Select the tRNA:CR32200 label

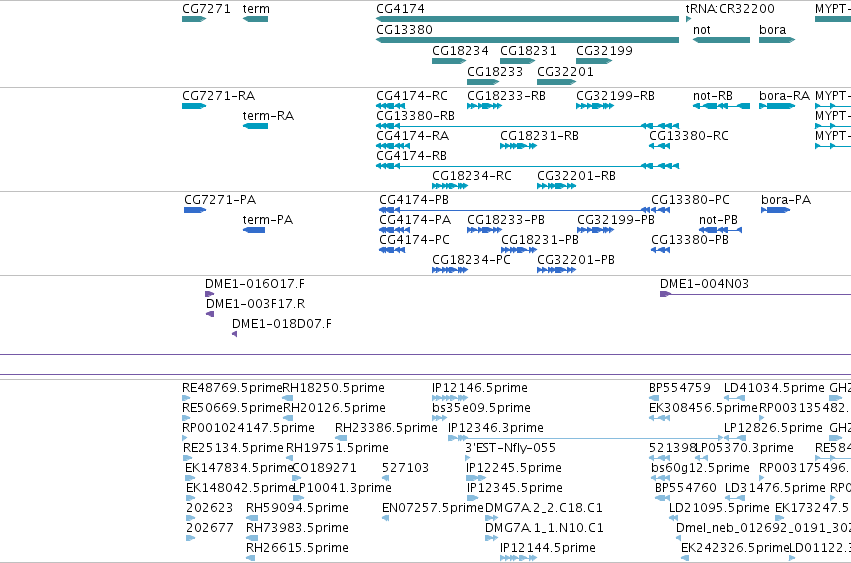(730, 9)
